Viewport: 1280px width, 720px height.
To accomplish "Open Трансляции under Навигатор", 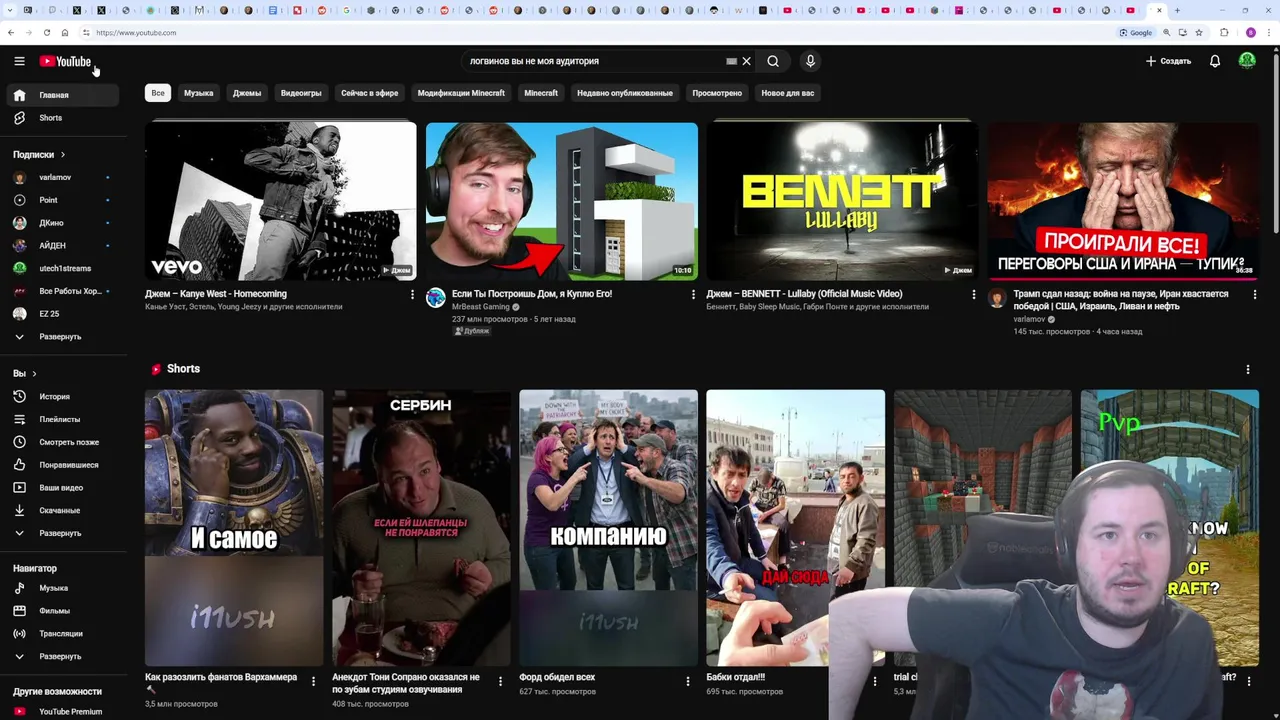I will pos(61,634).
